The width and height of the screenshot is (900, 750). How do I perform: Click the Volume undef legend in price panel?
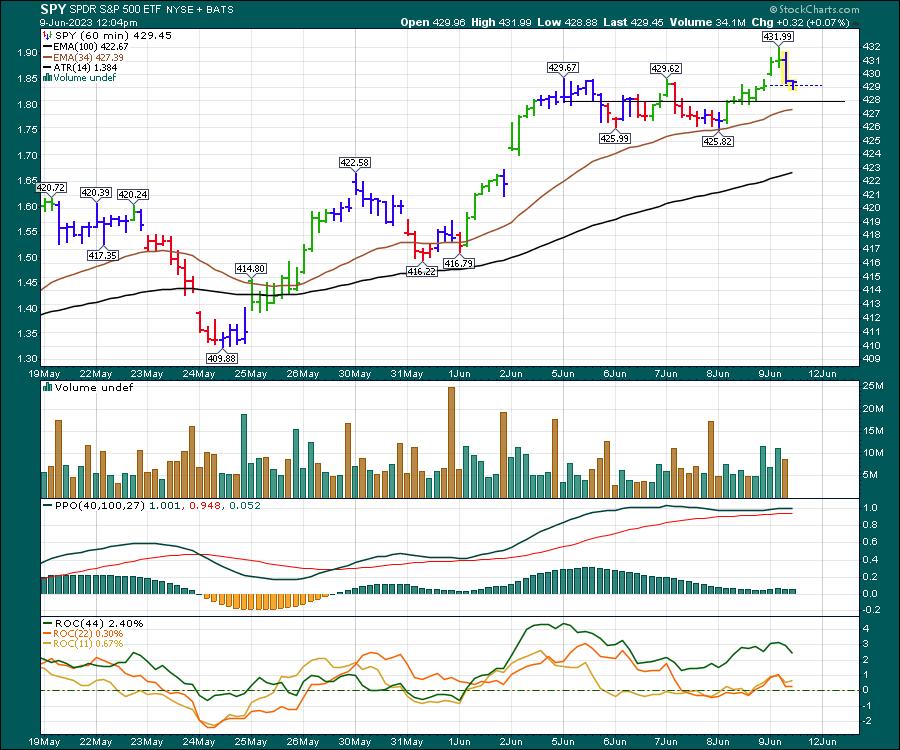coord(80,77)
